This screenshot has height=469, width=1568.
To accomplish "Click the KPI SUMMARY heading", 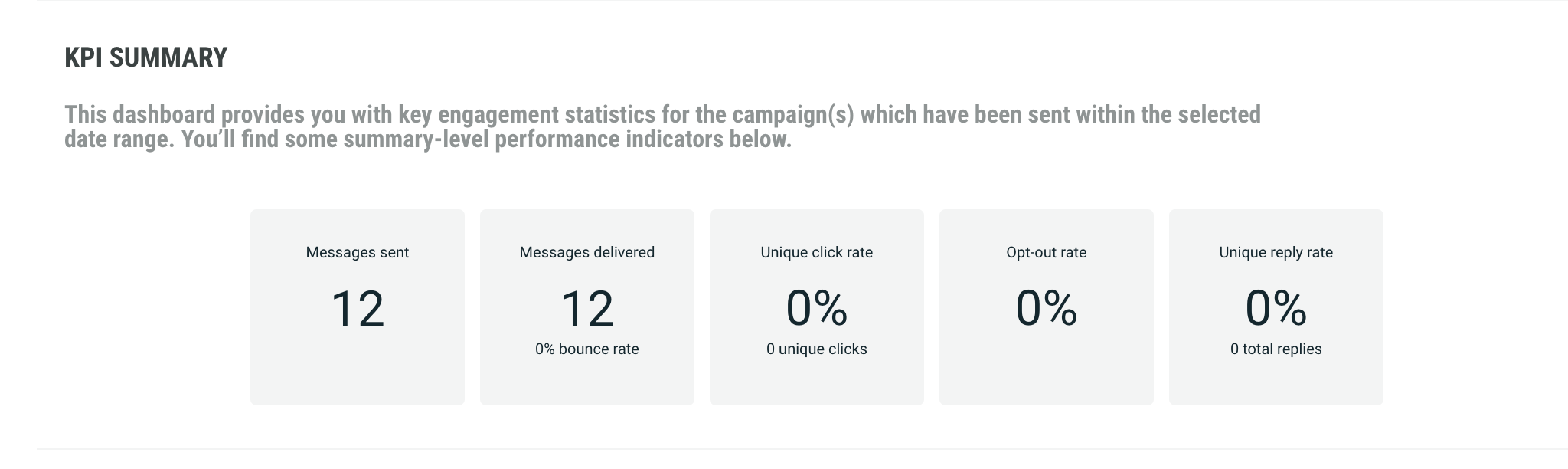I will (x=145, y=57).
